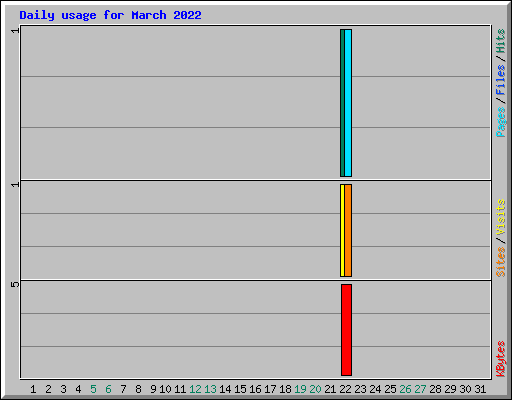Viewport: 512px width, 400px height.
Task: Select the yellow Visits bar
Action: click(x=342, y=230)
